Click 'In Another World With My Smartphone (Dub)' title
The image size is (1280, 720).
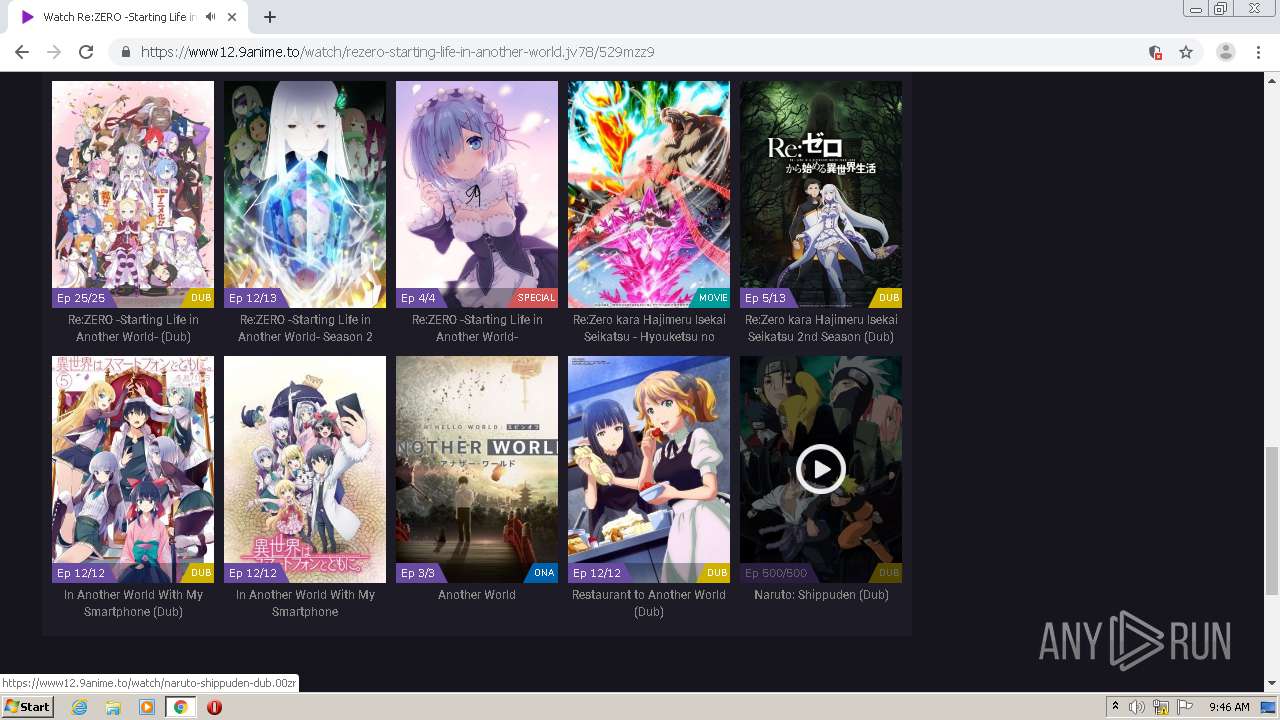tap(133, 603)
